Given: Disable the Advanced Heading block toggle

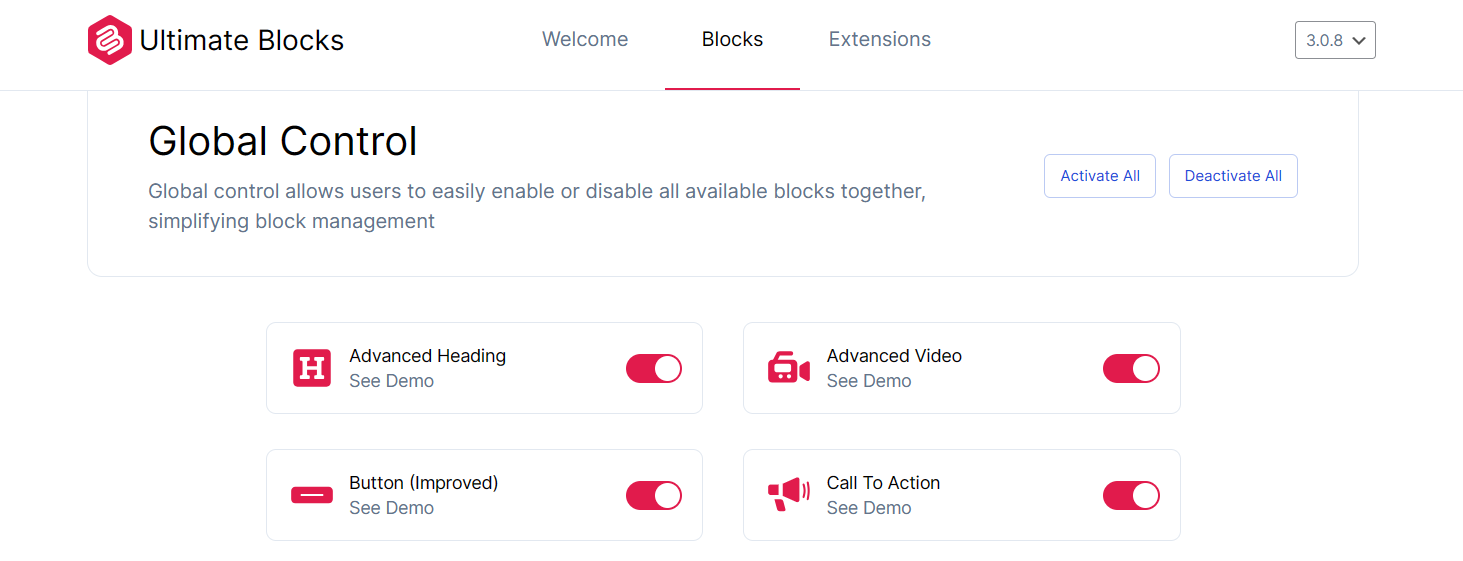Looking at the screenshot, I should coord(654,368).
